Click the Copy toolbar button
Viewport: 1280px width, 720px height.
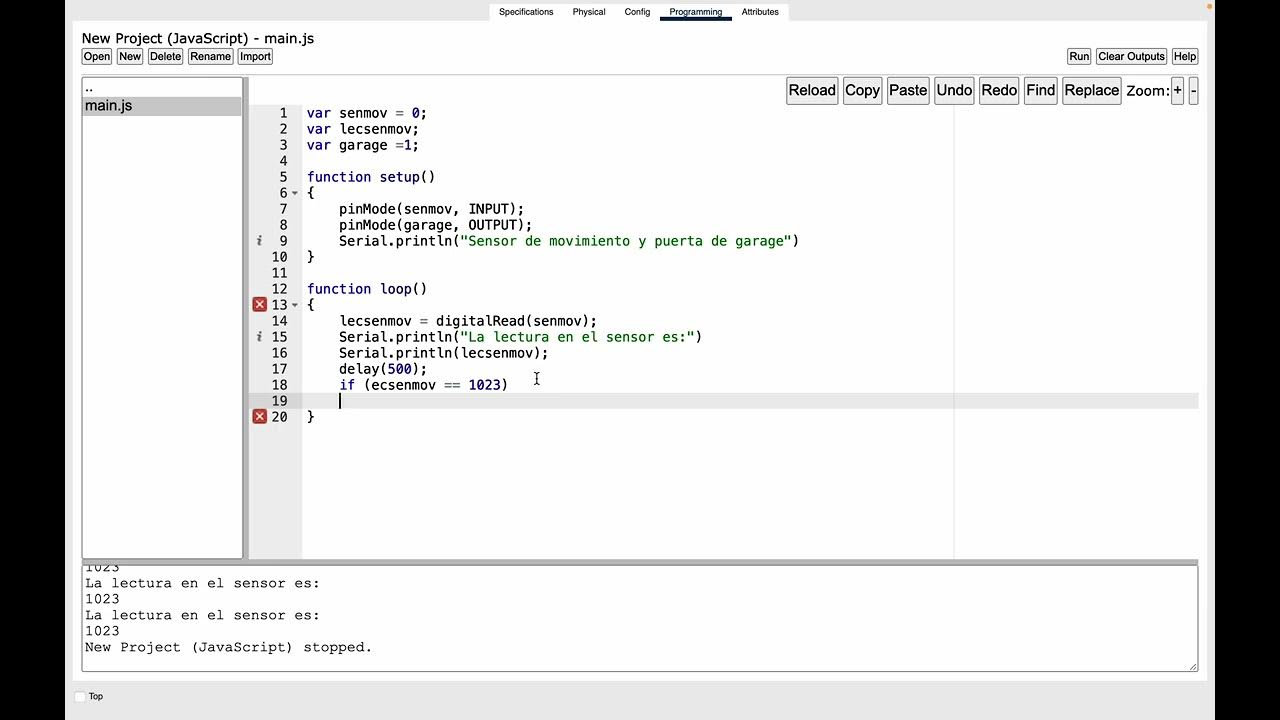[x=862, y=90]
